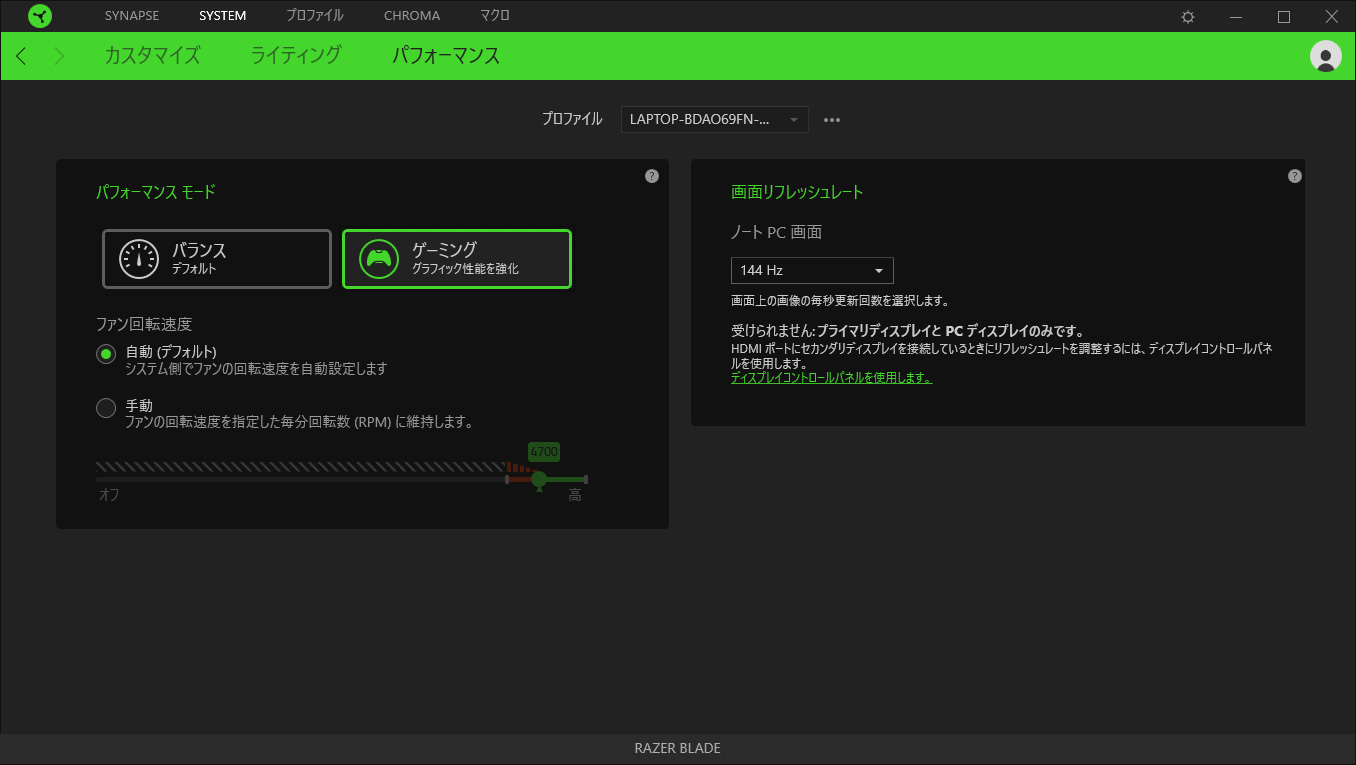Click the balance gauge icon
Screen dimensions: 1356x765
click(x=139, y=259)
